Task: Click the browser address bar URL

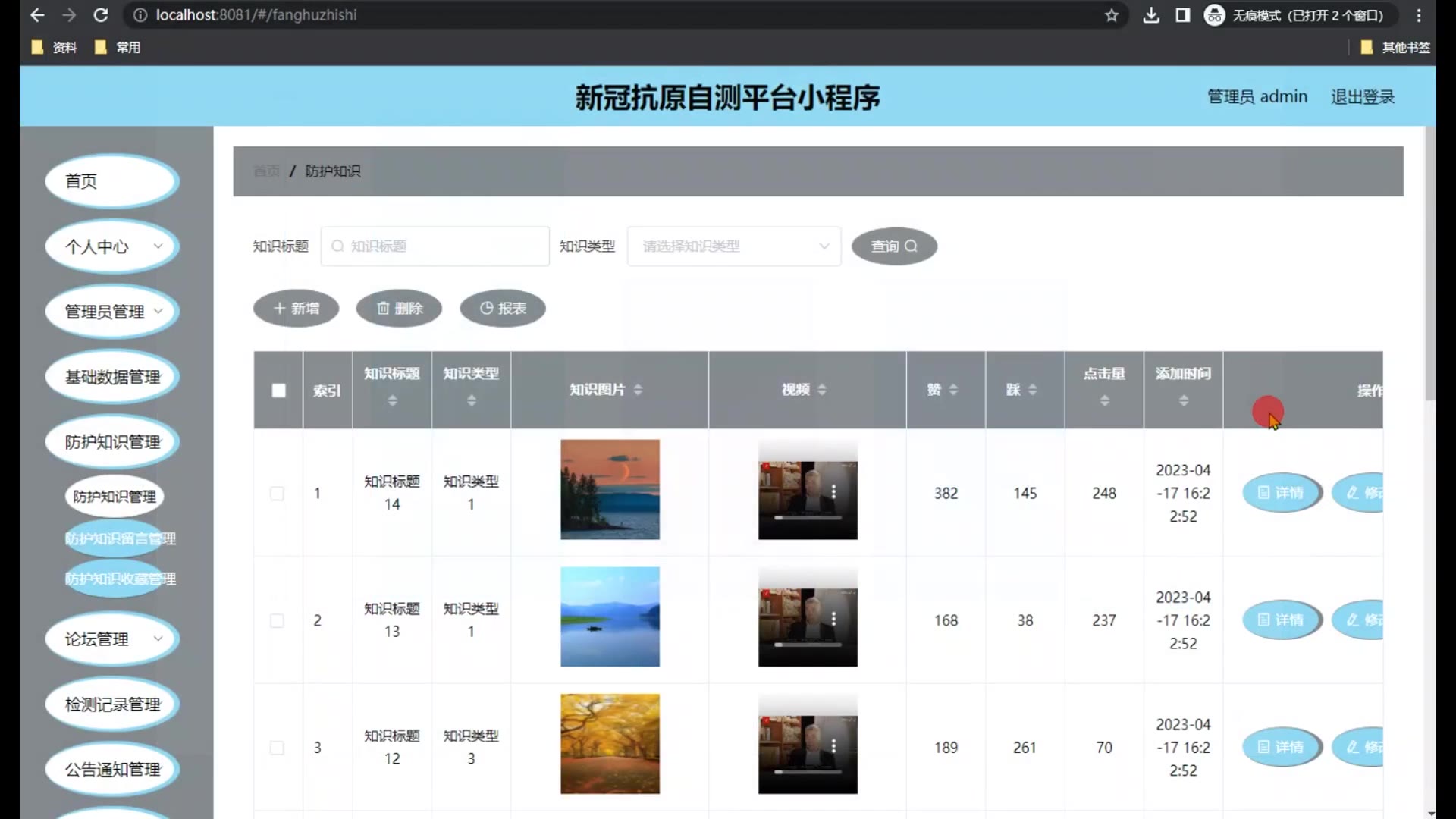Action: [x=256, y=15]
